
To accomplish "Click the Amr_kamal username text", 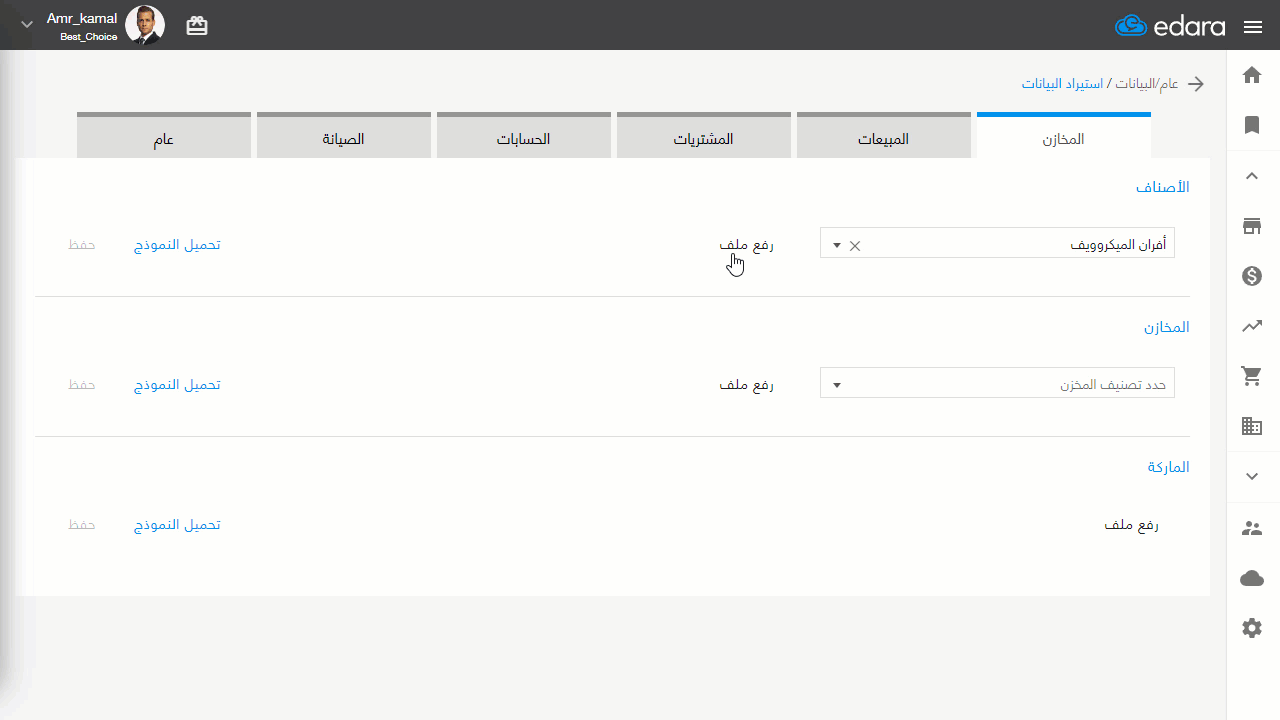I will (x=82, y=18).
